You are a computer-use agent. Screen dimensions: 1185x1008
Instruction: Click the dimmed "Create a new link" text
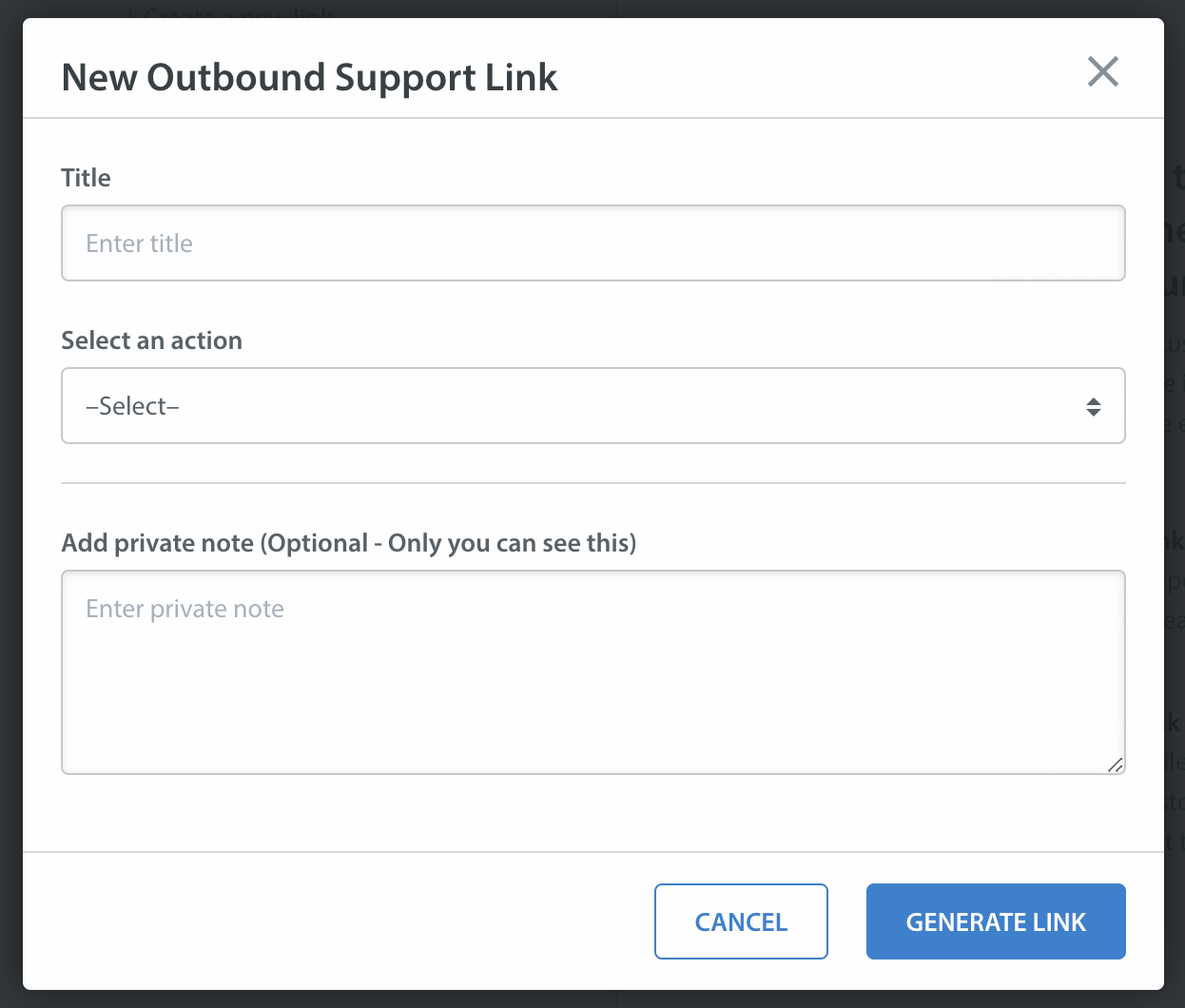coord(238,11)
